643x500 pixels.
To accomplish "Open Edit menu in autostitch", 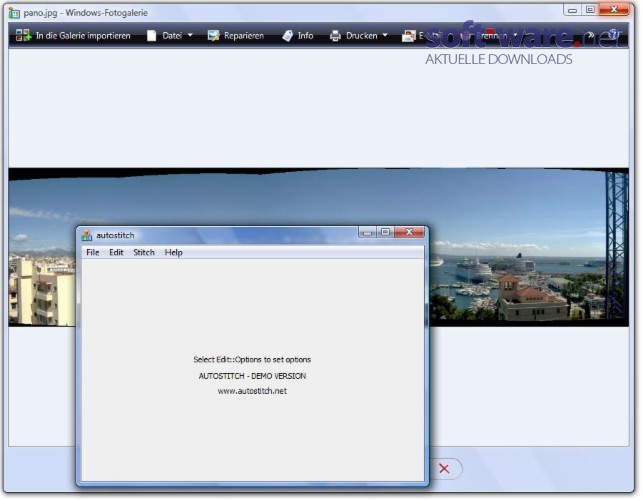I will click(116, 252).
